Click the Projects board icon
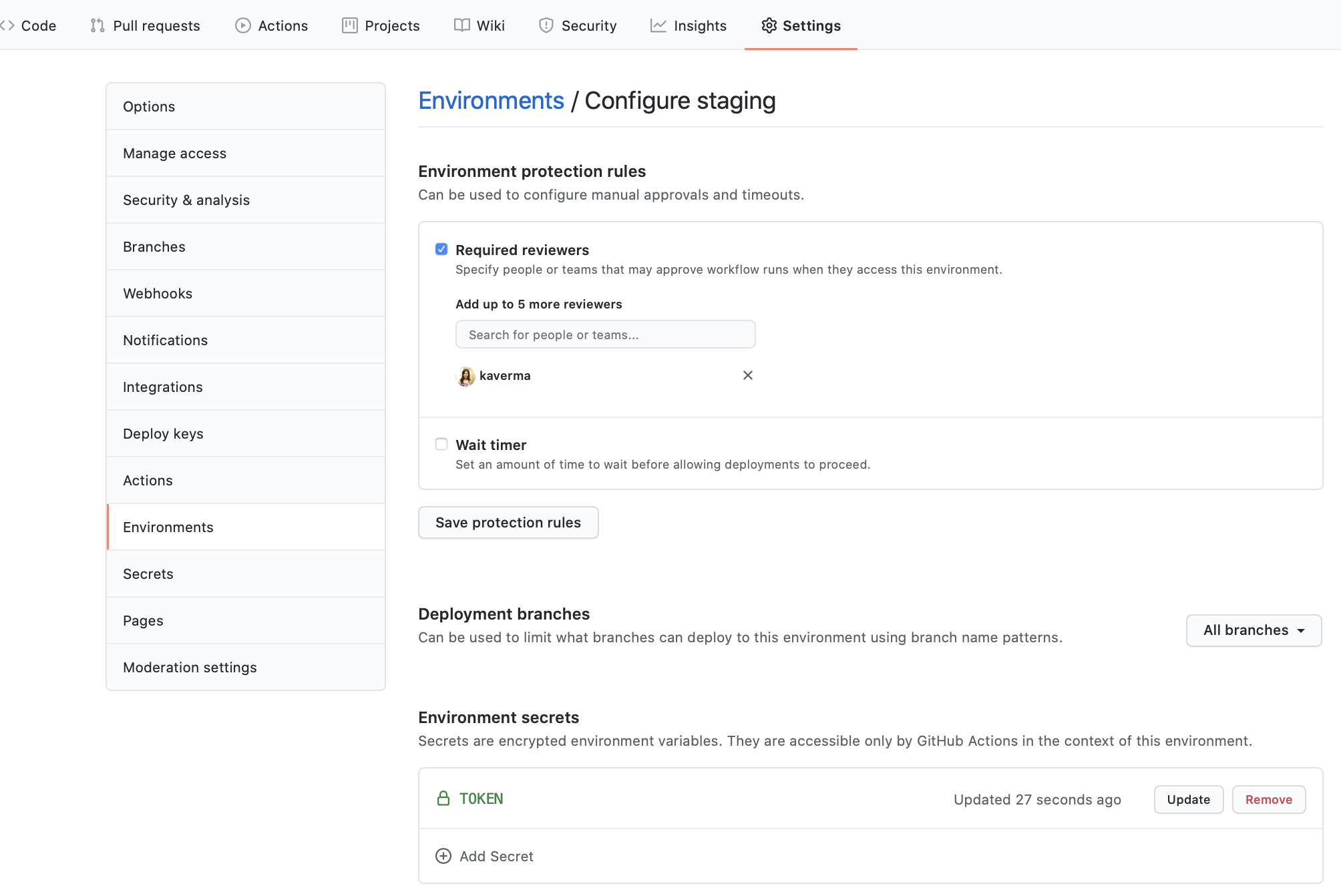This screenshot has width=1341, height=896. pyautogui.click(x=350, y=25)
